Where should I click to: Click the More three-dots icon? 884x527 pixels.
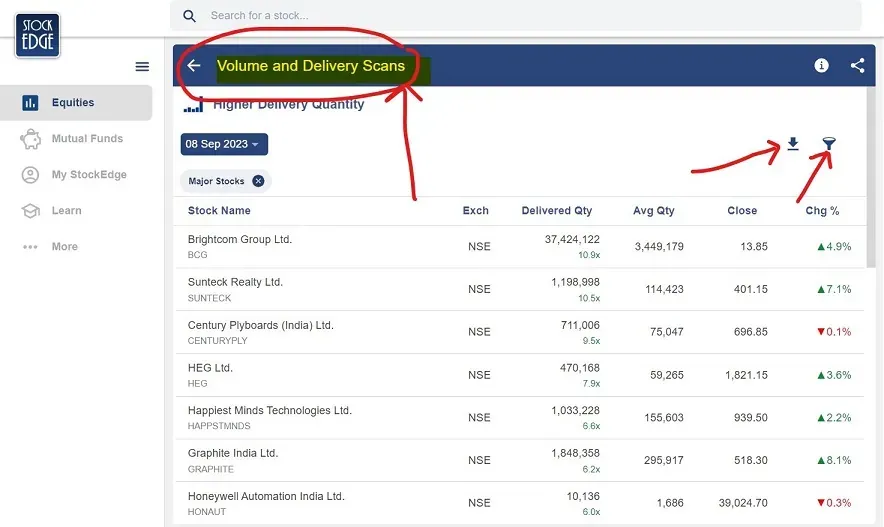pyautogui.click(x=30, y=247)
